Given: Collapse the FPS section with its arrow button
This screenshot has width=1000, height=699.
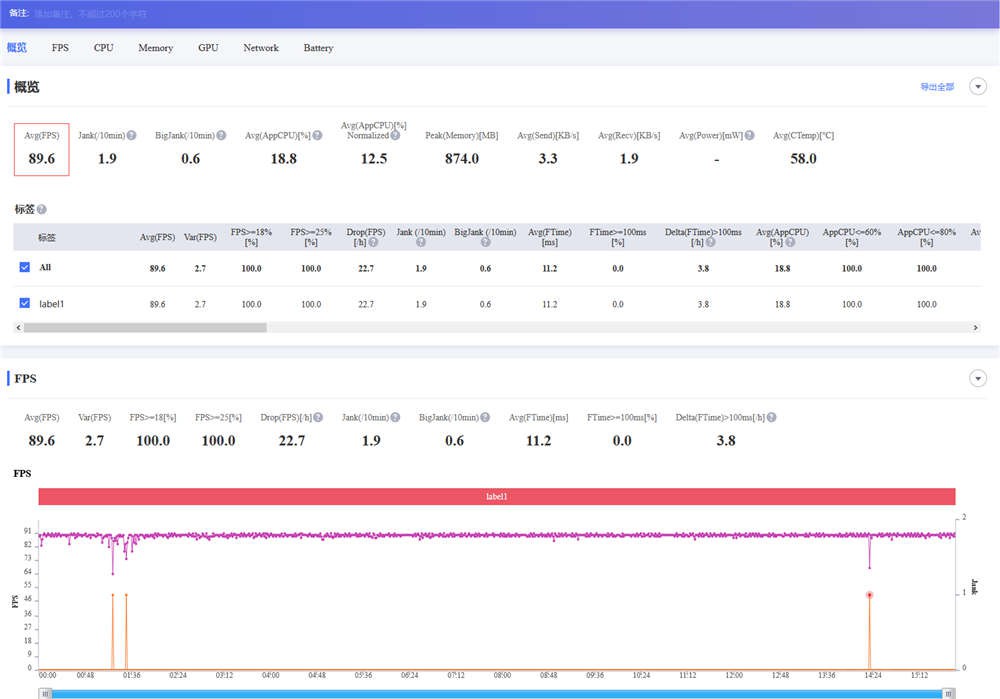Looking at the screenshot, I should (x=978, y=378).
